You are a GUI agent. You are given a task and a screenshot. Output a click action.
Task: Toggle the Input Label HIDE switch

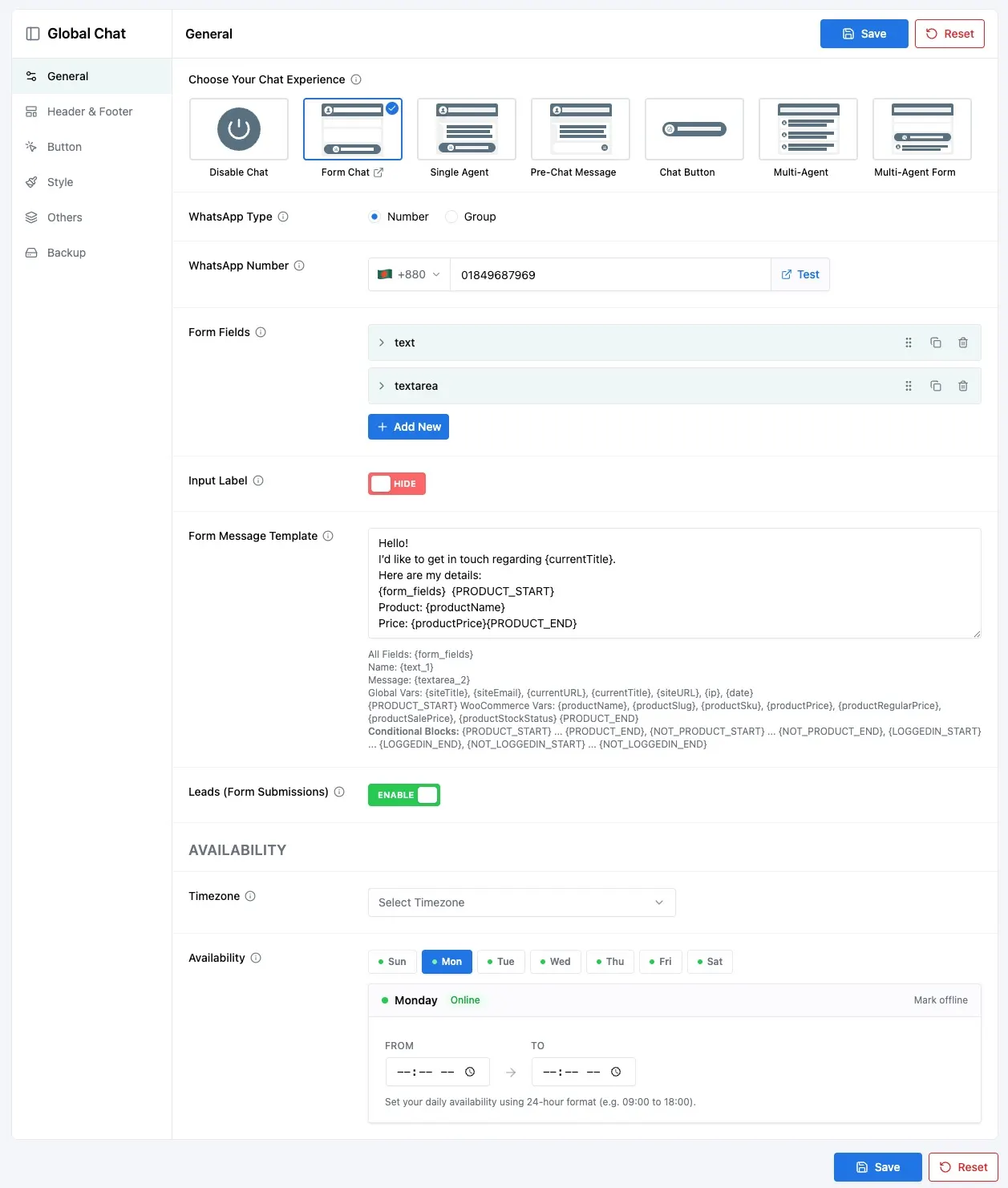point(397,484)
